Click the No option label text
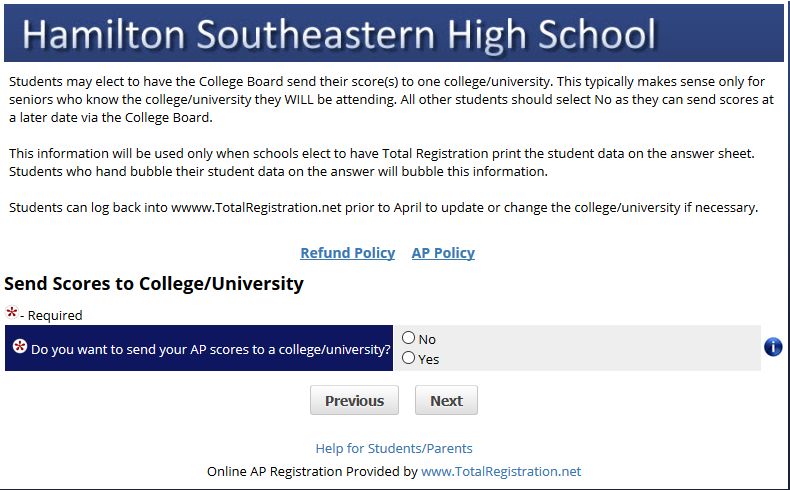 427,339
